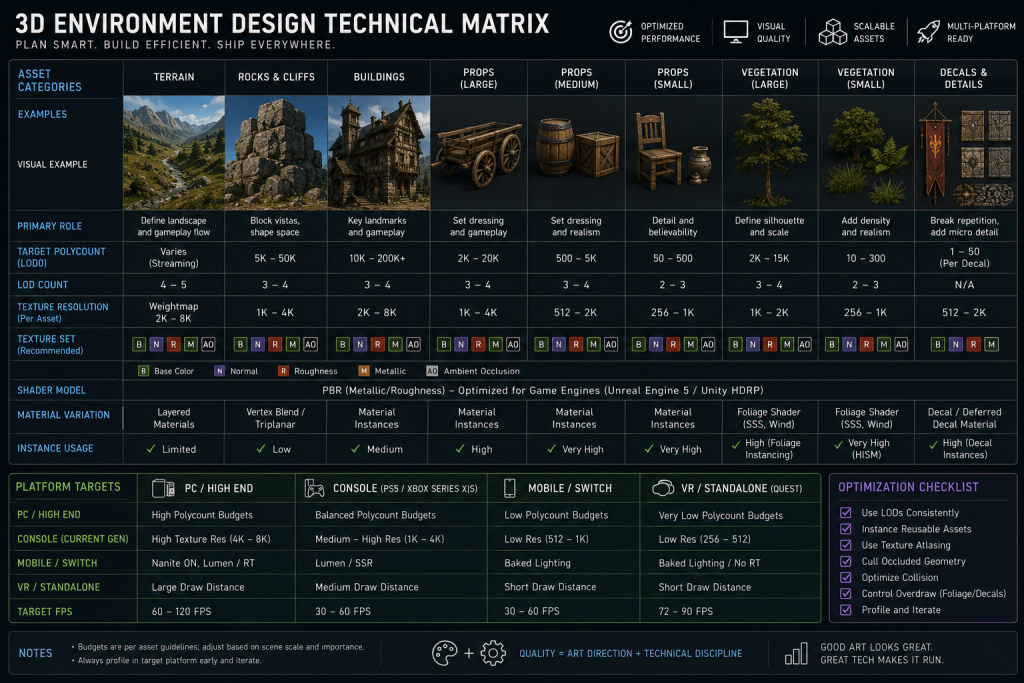Click the Multi-Platform Ready rocket icon
The image size is (1024, 683).
927,31
